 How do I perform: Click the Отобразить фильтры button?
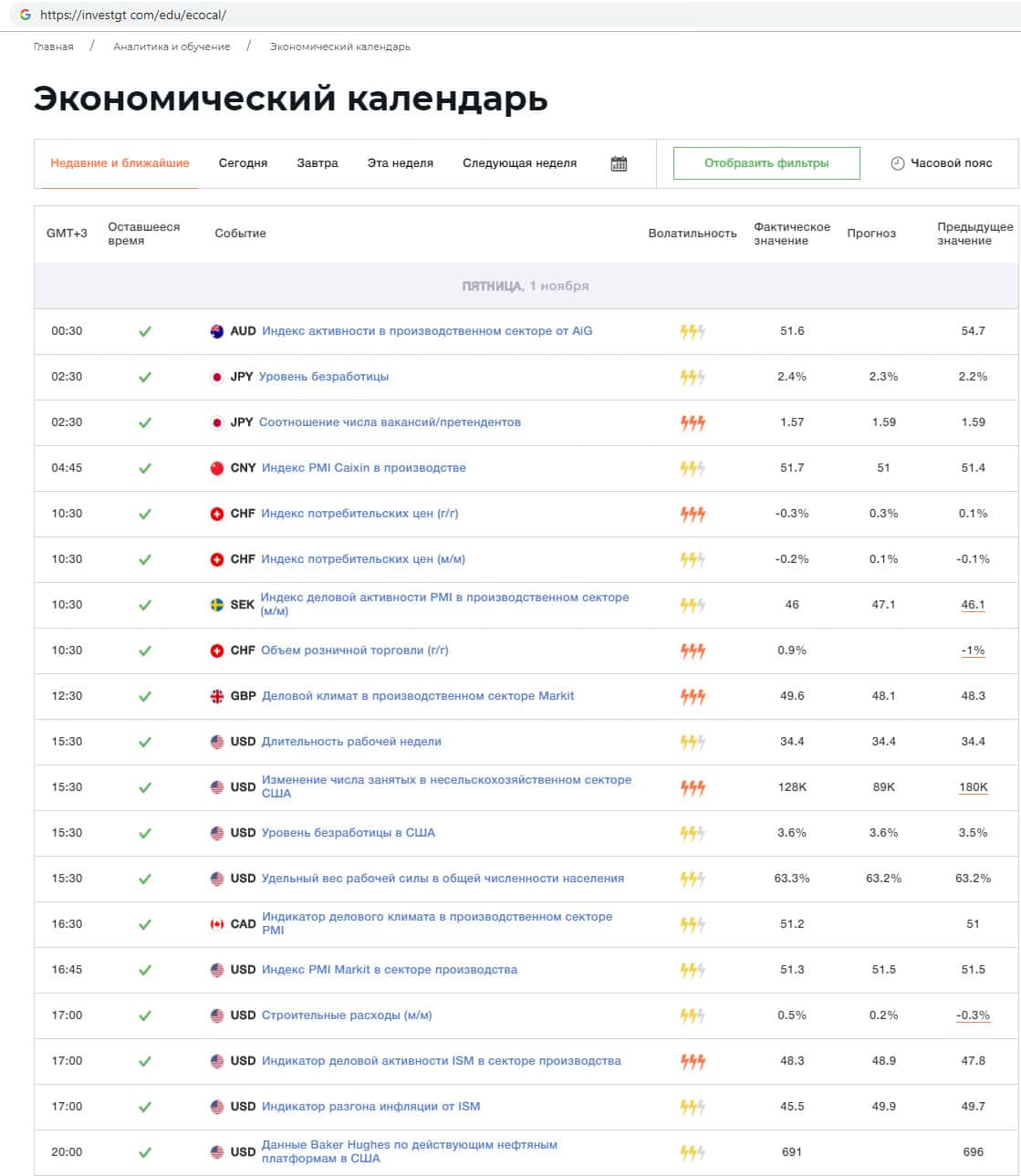[x=766, y=163]
